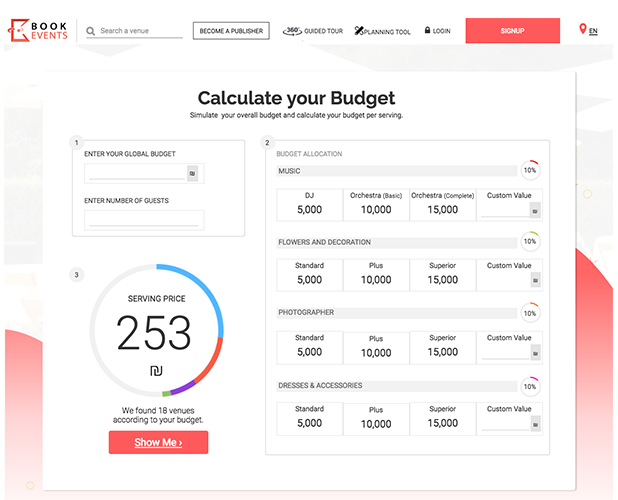This screenshot has width=618, height=500.
Task: Select Dresses Plus 10,000 option
Action: (x=376, y=419)
